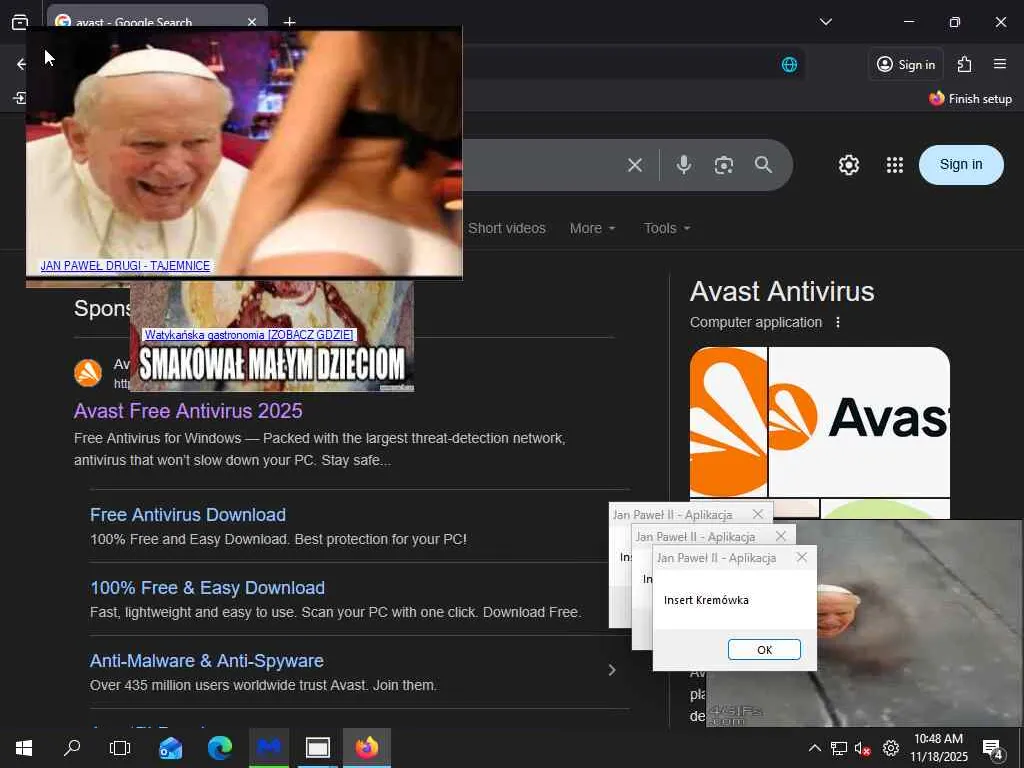The height and width of the screenshot is (768, 1024).
Task: Click Finish setup in the bookmarks bar
Action: point(970,99)
